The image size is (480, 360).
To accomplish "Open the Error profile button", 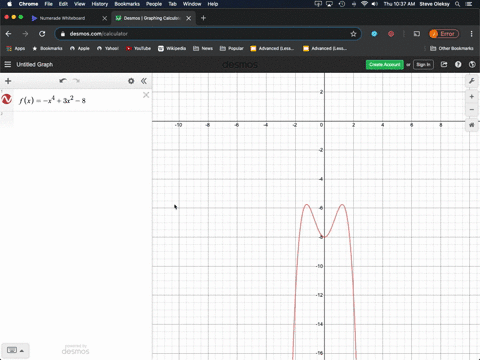I will (444, 34).
